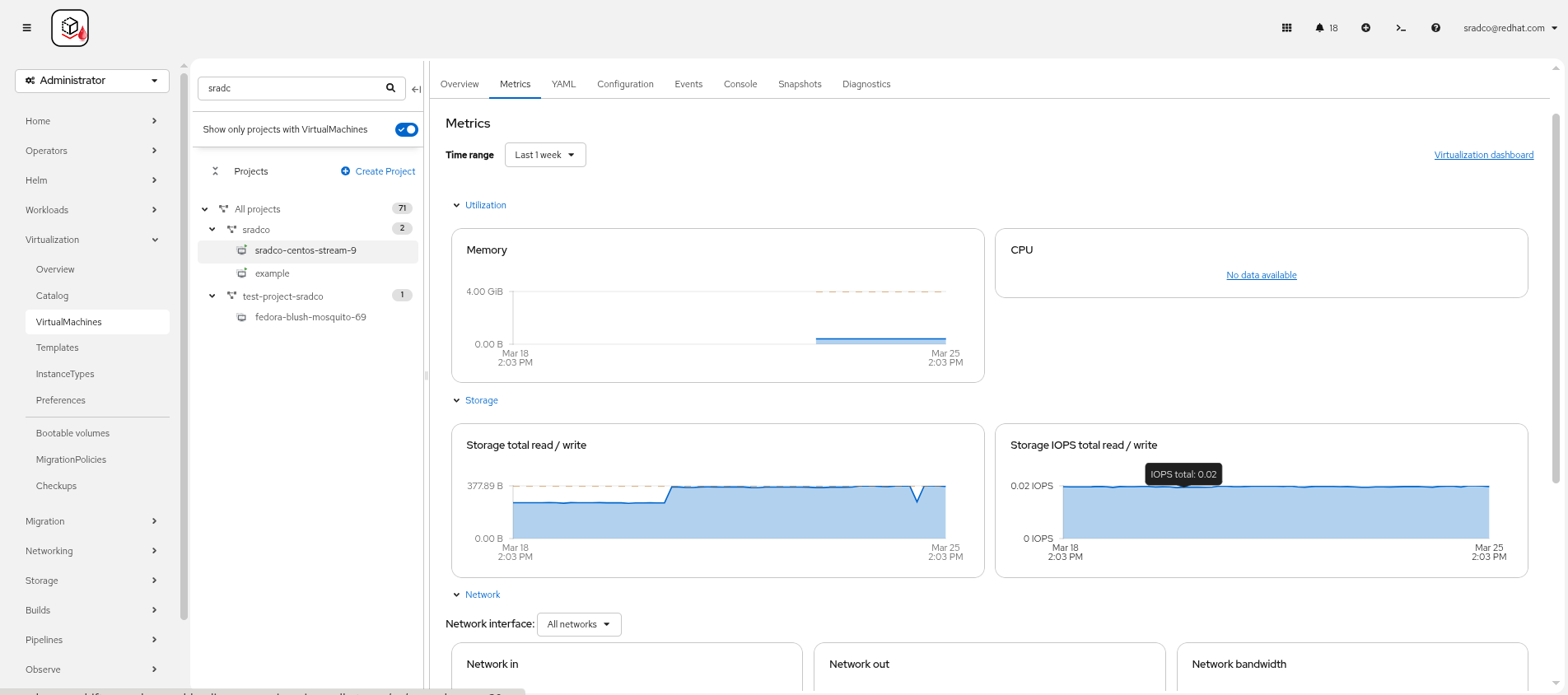
Task: Select fedora-blush-mosquito-69 virtual machine
Action: (x=310, y=317)
